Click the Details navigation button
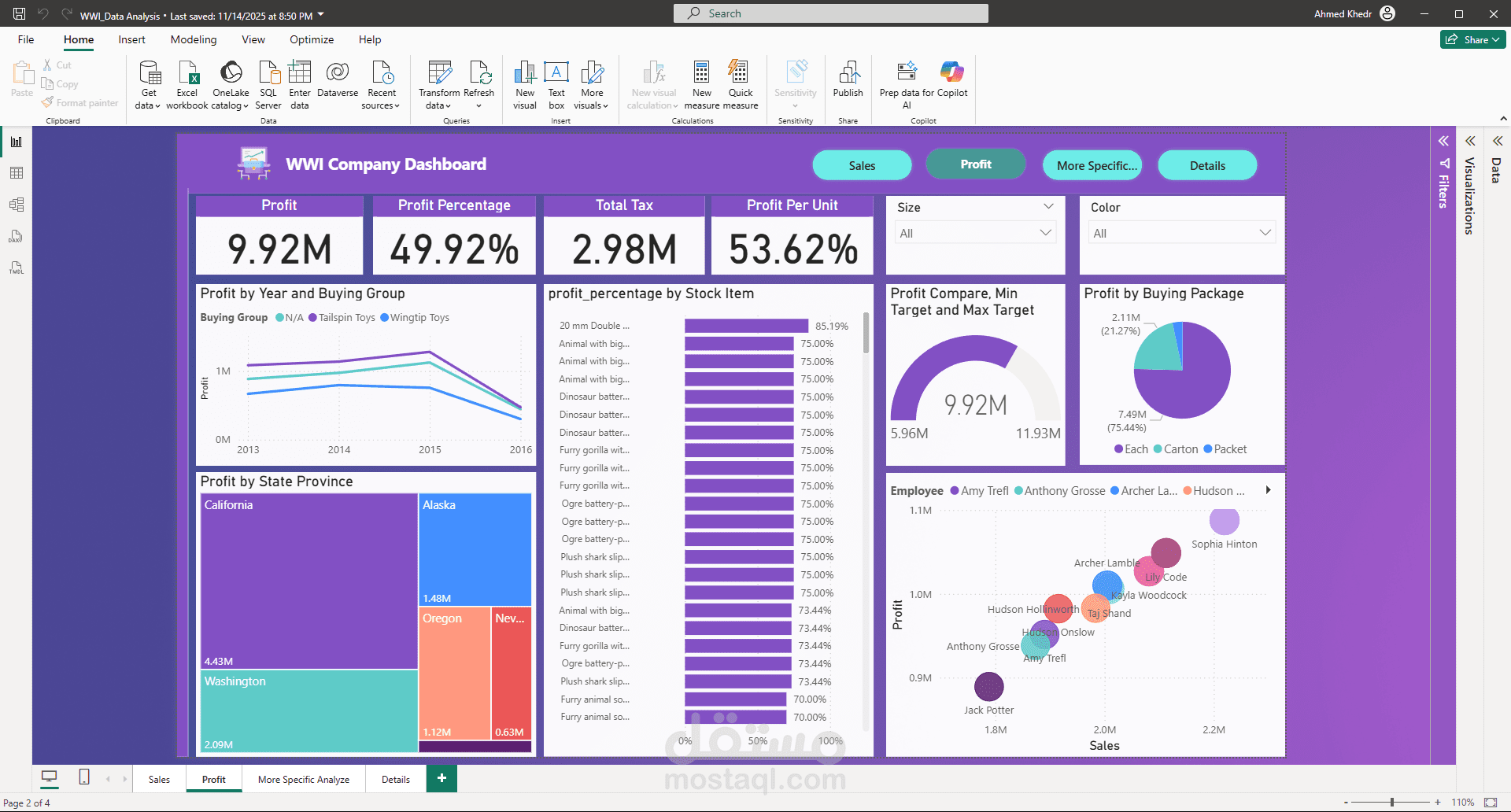This screenshot has height=812, width=1511. point(1207,165)
